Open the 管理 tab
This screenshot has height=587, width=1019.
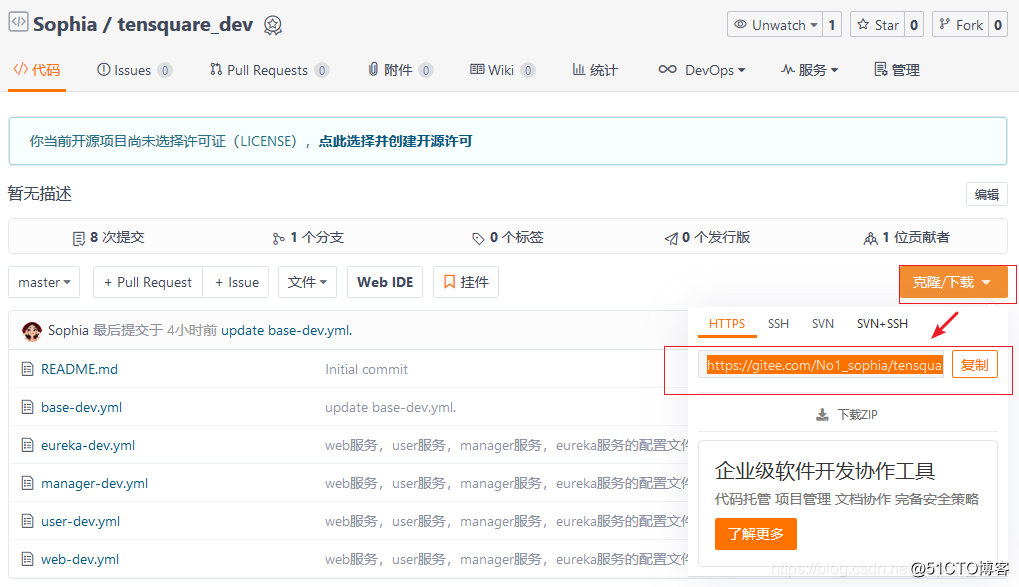click(897, 70)
